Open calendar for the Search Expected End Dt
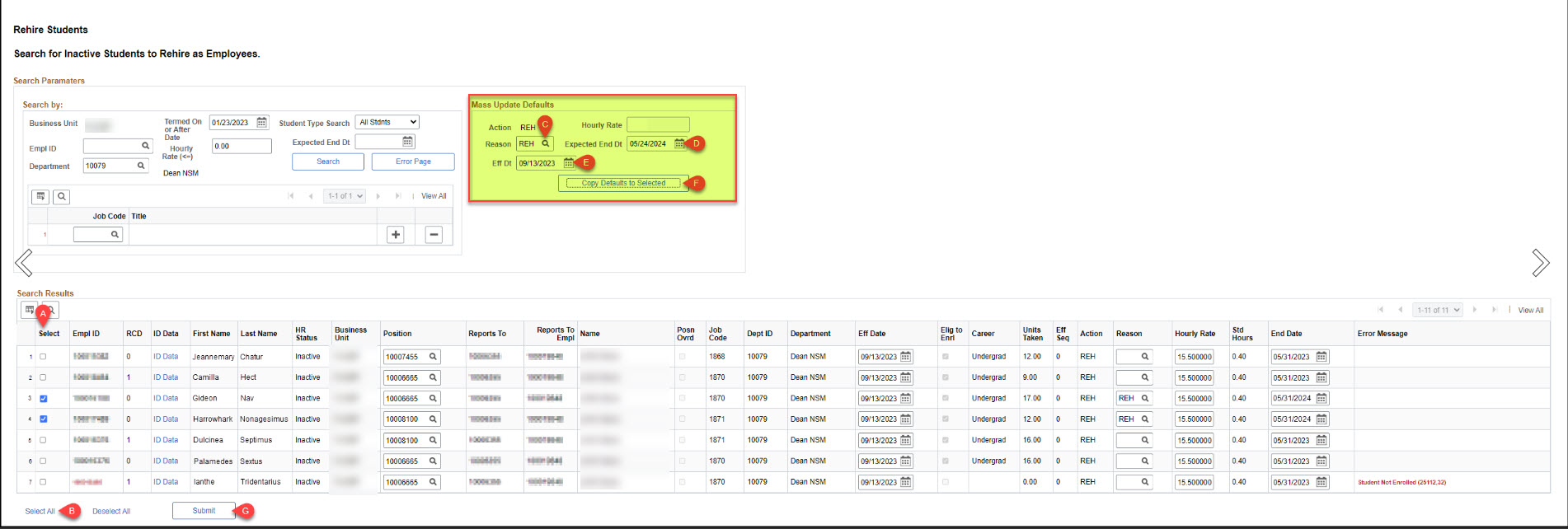 [408, 142]
